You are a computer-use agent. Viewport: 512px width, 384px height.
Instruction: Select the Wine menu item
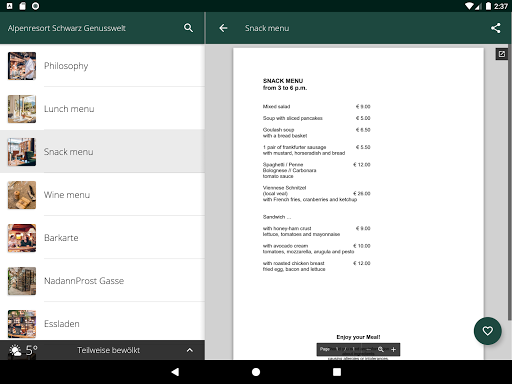(x=102, y=195)
